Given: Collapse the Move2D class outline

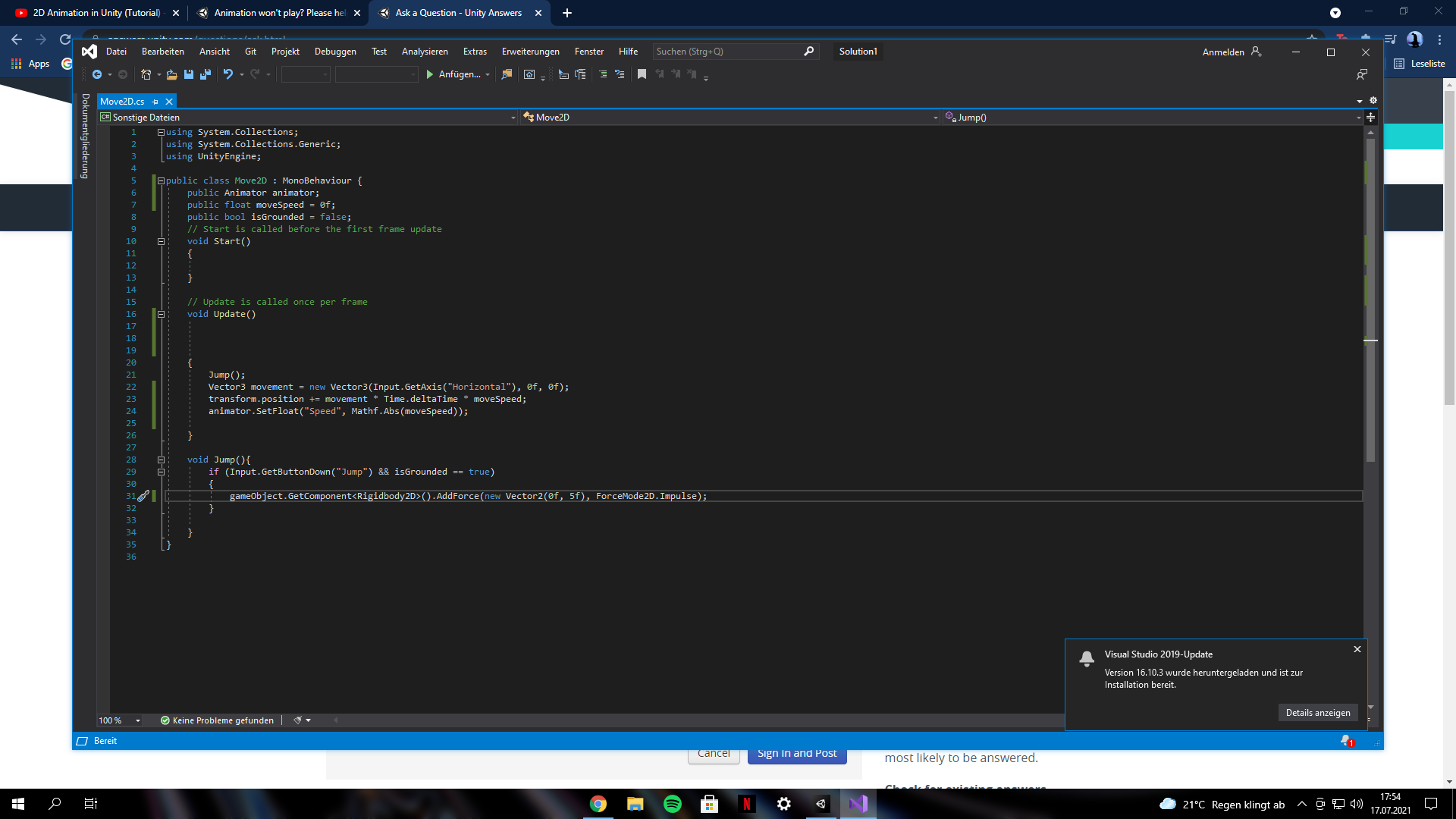Looking at the screenshot, I should point(161,180).
